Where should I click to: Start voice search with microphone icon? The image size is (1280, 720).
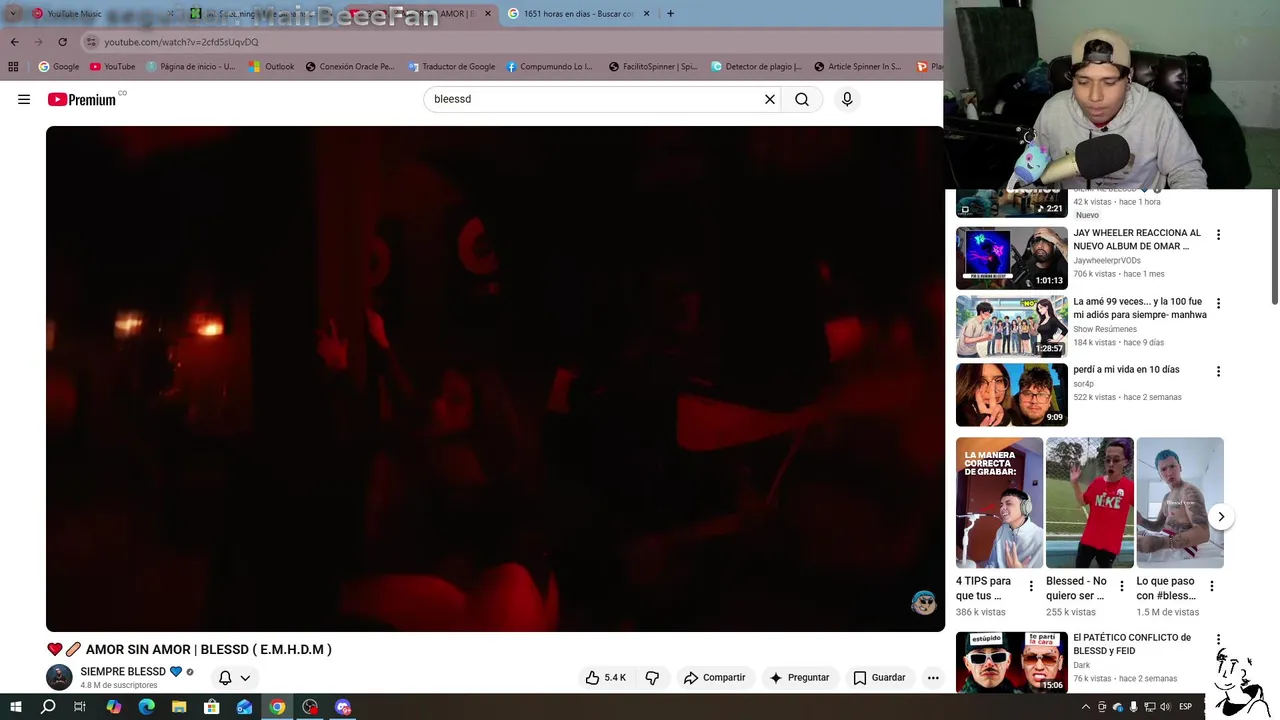coord(847,99)
